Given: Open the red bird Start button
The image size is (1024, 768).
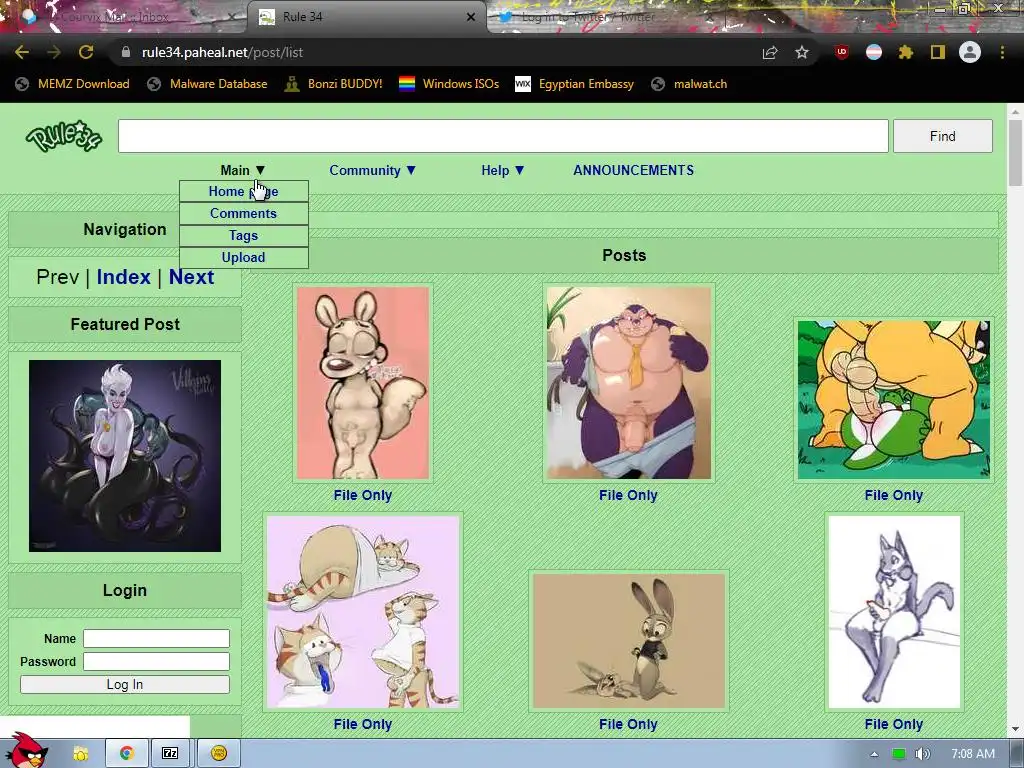Looking at the screenshot, I should pyautogui.click(x=25, y=751).
